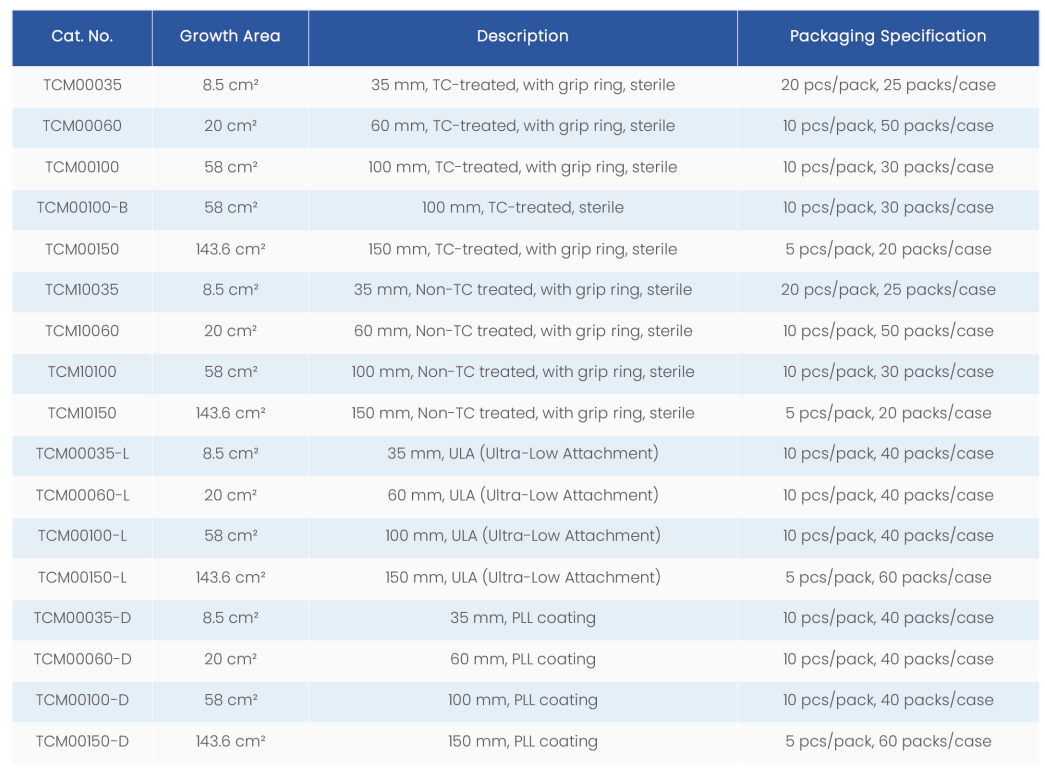Click catalog number TCM10035
1045x775 pixels.
tap(82, 290)
